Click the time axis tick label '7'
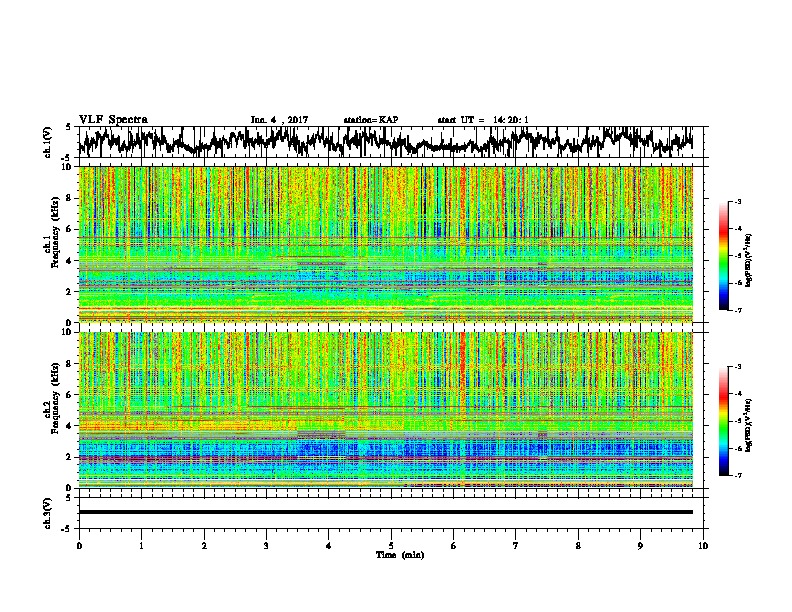Screen dimensions: 792x612 [x=516, y=546]
